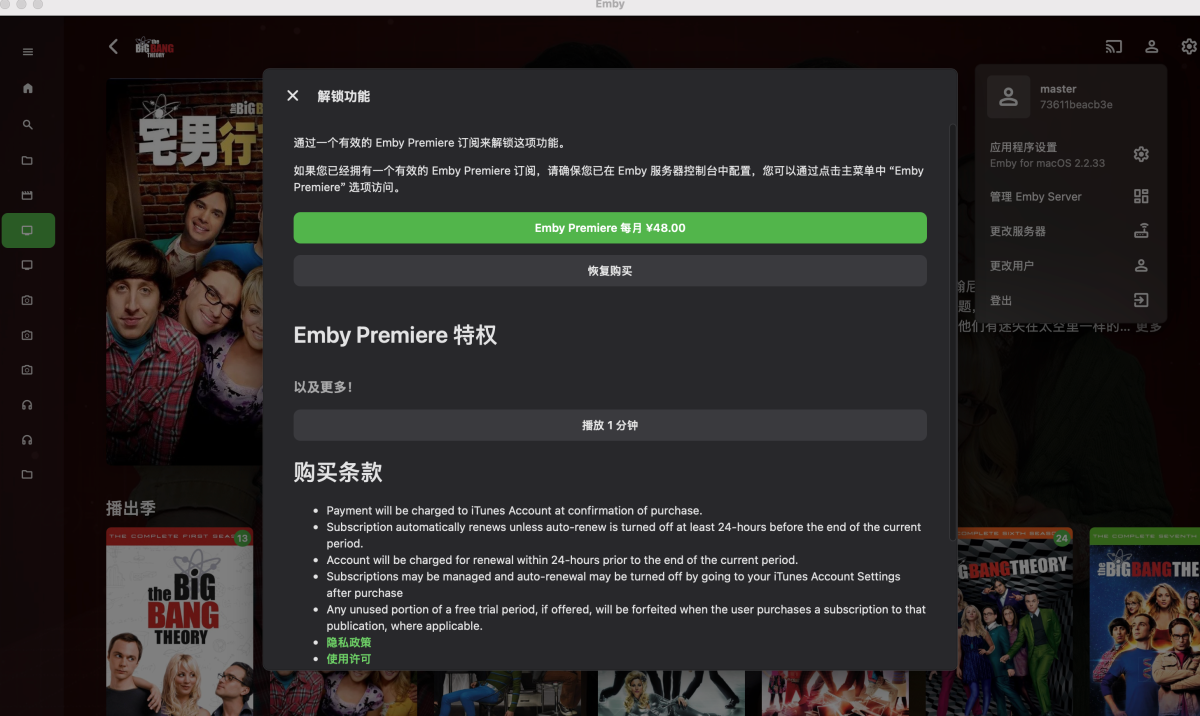Click the 播出季 section heading
The height and width of the screenshot is (716, 1200).
131,508
